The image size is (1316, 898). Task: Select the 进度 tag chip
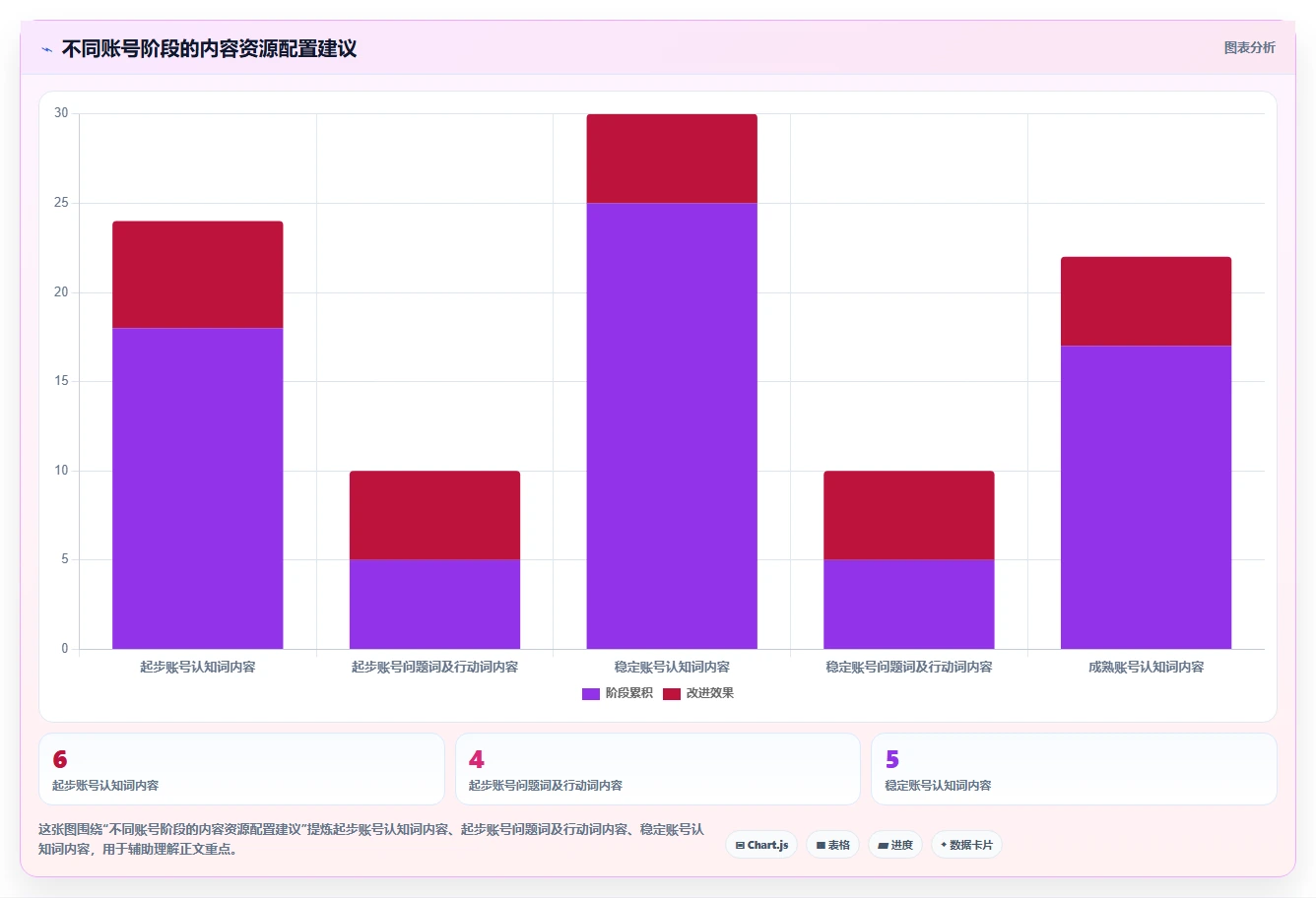(x=894, y=845)
